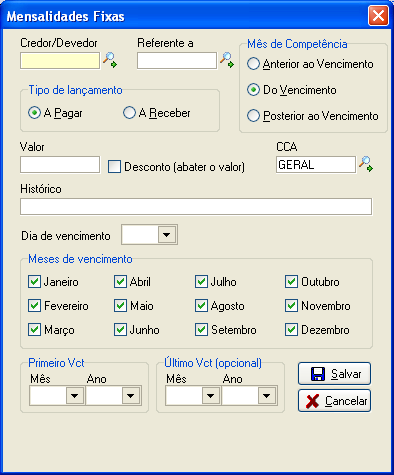Untick the Dezembro month checkbox
Image resolution: width=394 pixels, height=475 pixels.
point(291,330)
